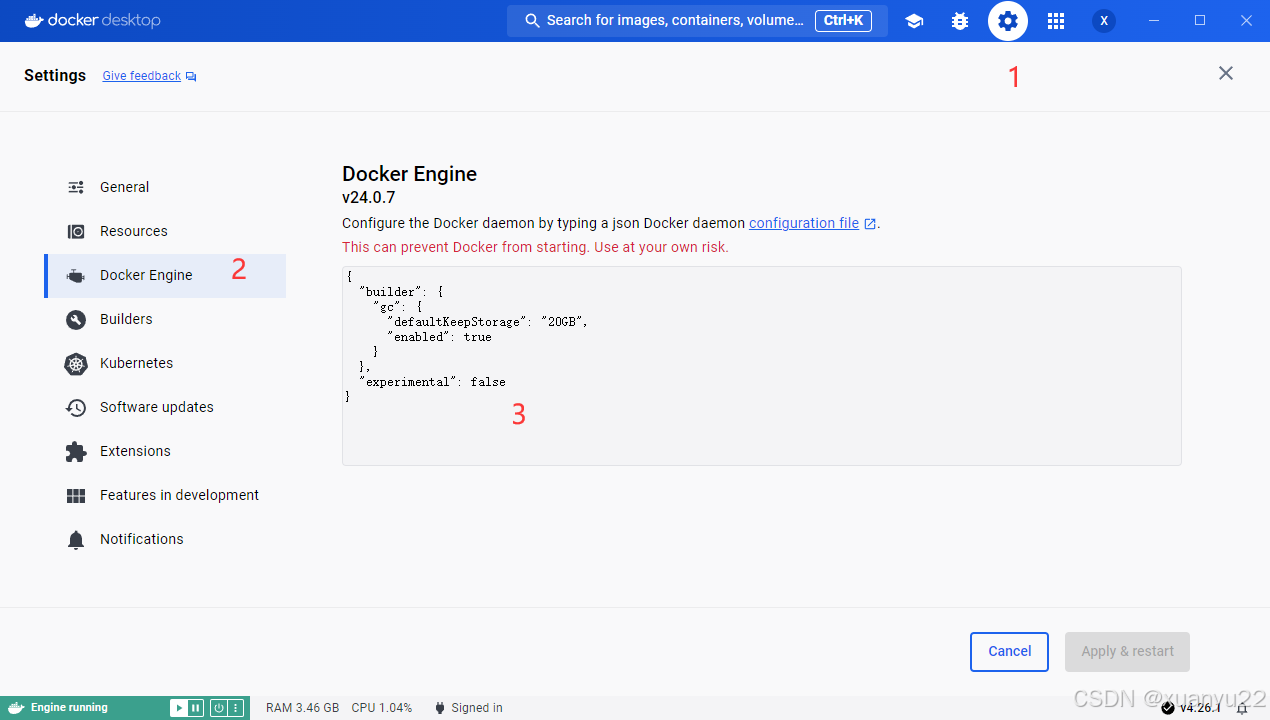The width and height of the screenshot is (1270, 720).
Task: Click the Settings gear icon
Action: [x=1008, y=21]
